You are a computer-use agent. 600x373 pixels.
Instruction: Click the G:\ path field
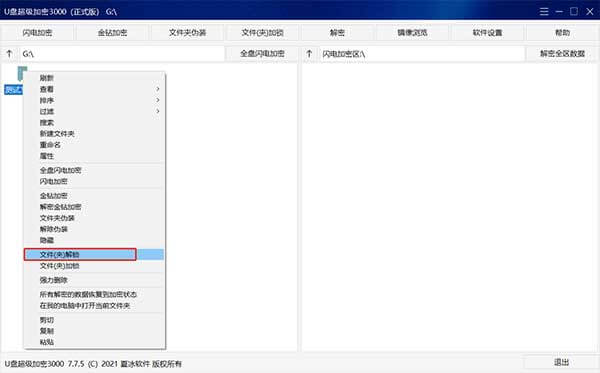pyautogui.click(x=122, y=54)
